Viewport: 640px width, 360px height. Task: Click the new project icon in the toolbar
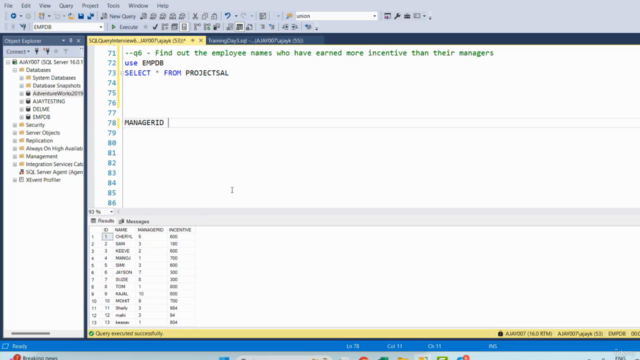click(42, 16)
